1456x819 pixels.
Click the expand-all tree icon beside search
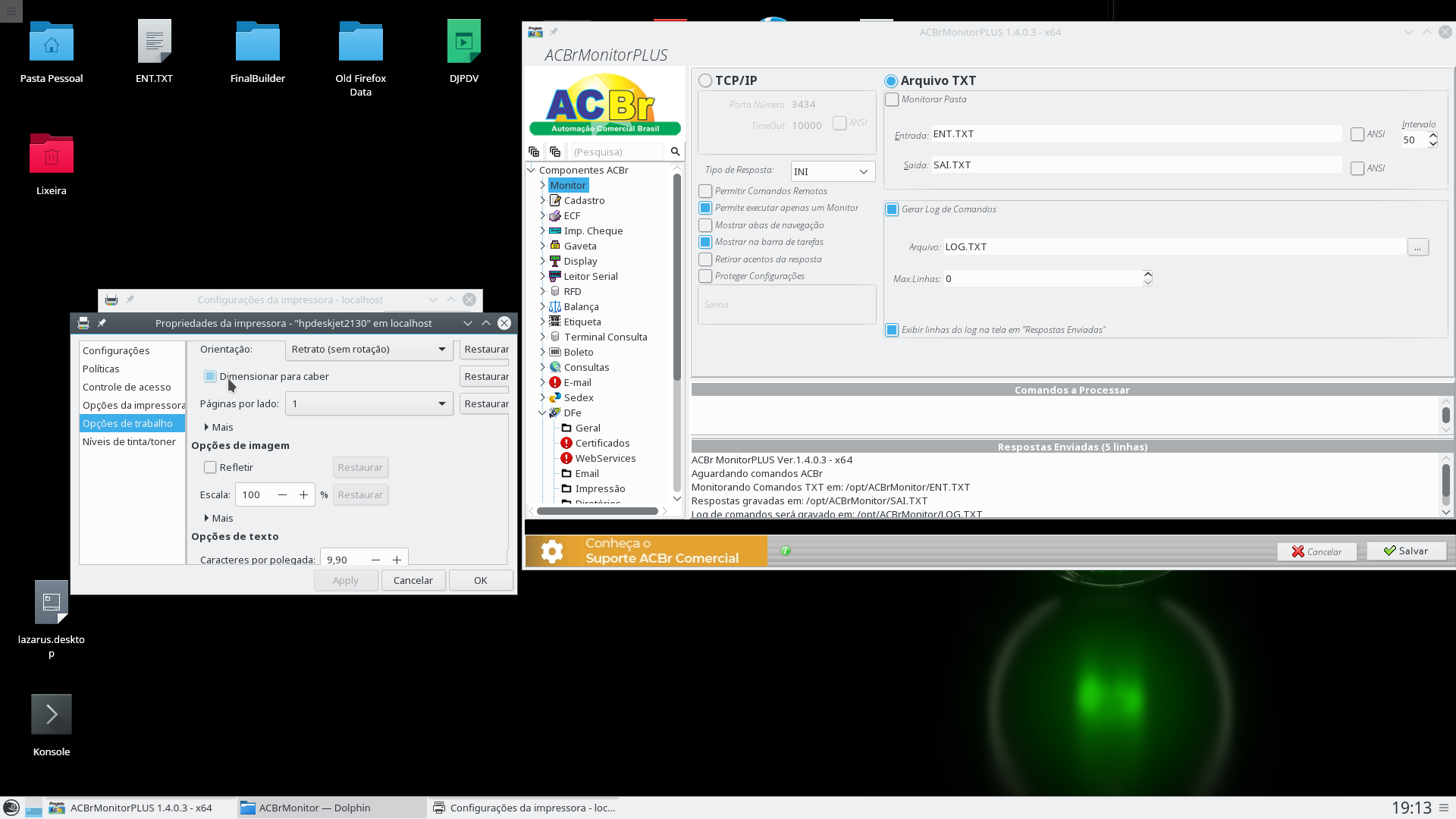534,152
